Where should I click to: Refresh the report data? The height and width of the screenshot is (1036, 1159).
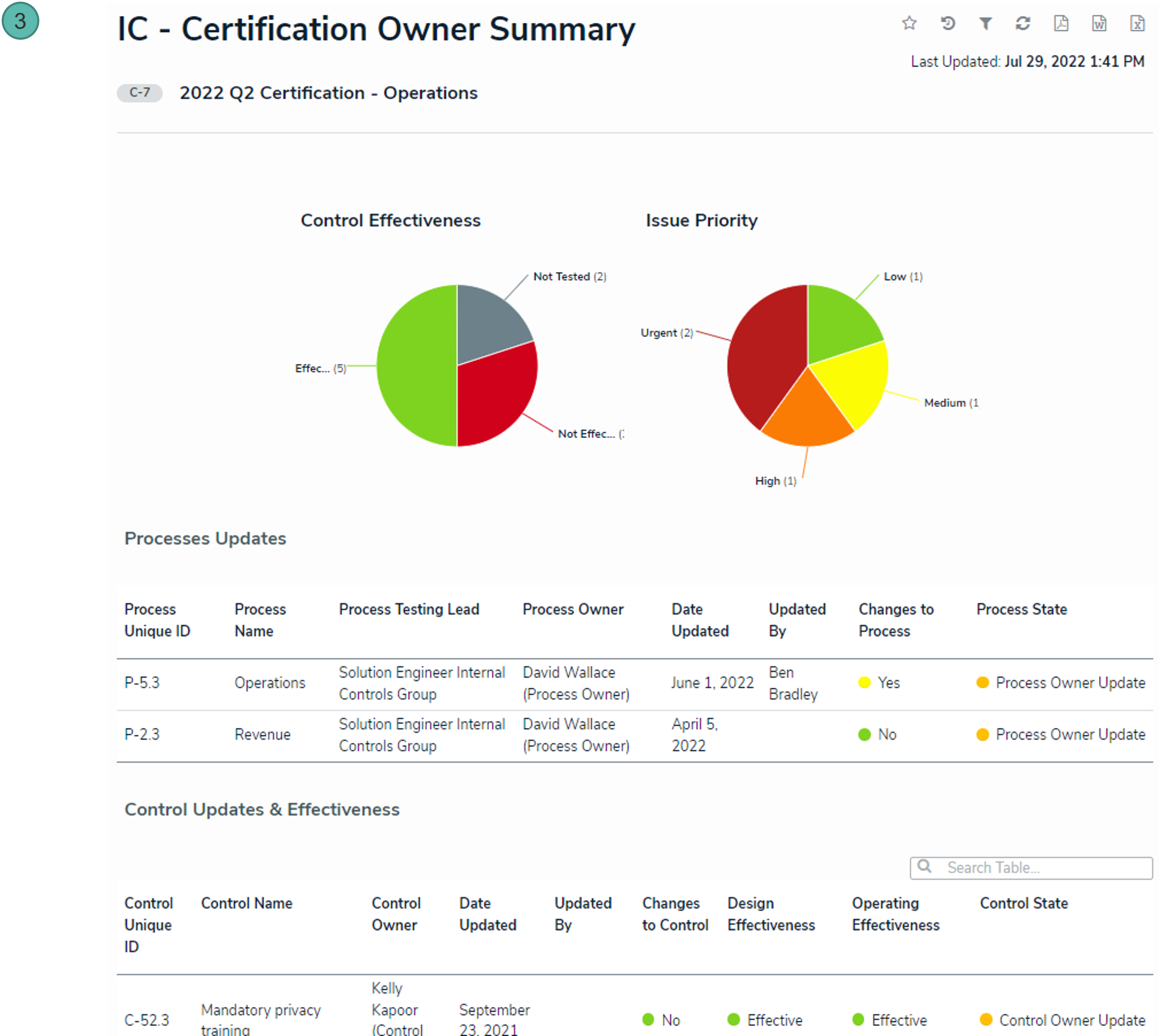coord(1023,23)
